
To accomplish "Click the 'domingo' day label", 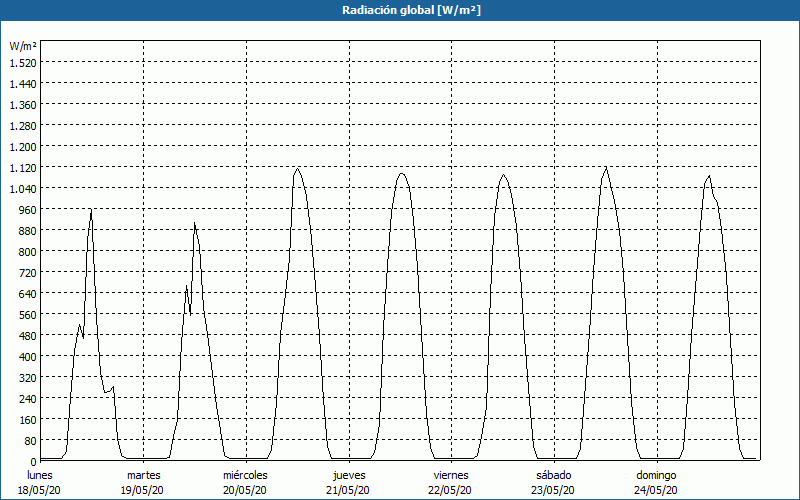I will (x=656, y=474).
